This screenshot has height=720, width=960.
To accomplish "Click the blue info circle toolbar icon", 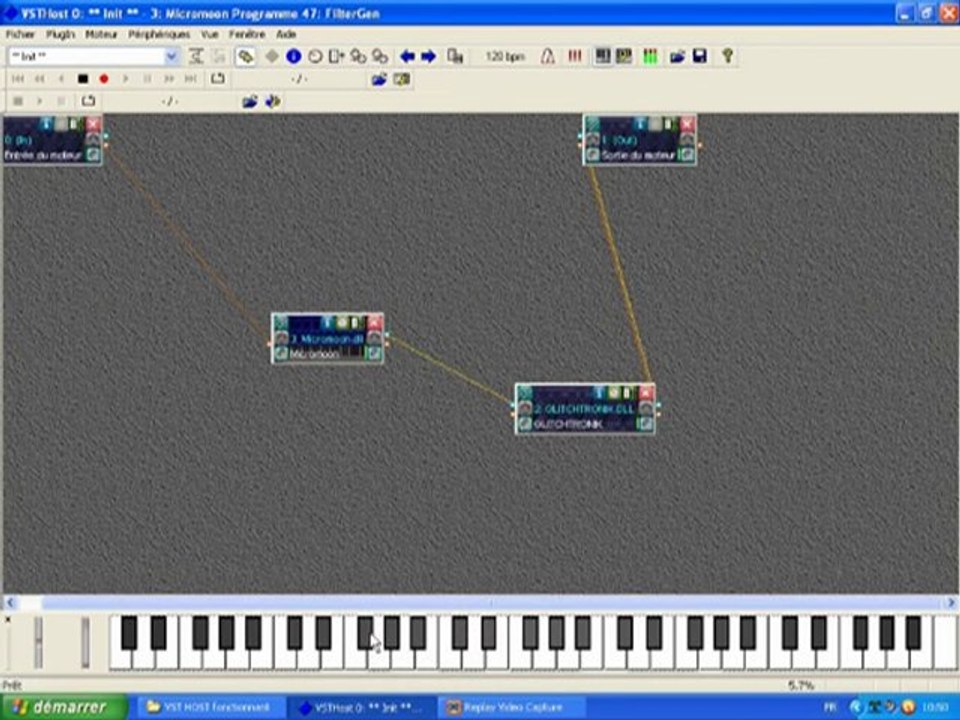I will (x=294, y=56).
